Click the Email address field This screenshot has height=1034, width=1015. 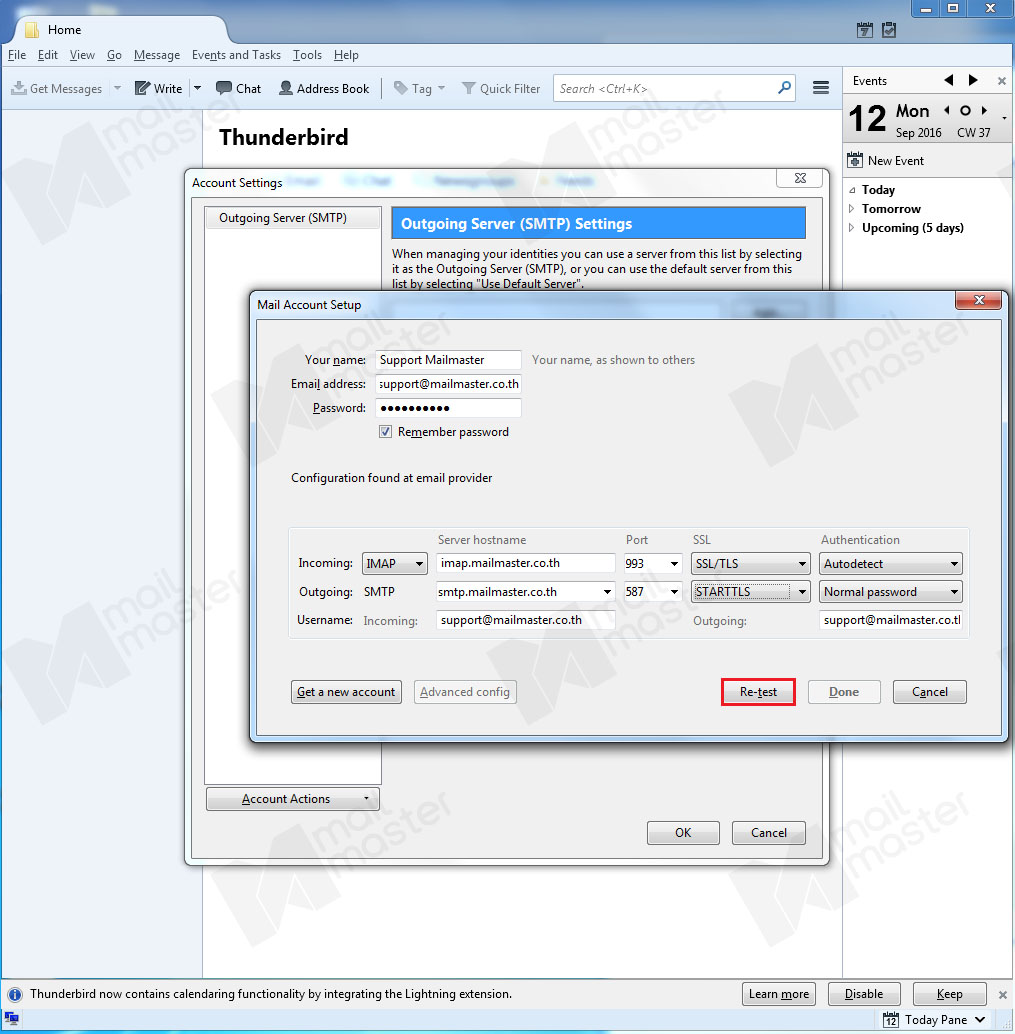coord(448,384)
